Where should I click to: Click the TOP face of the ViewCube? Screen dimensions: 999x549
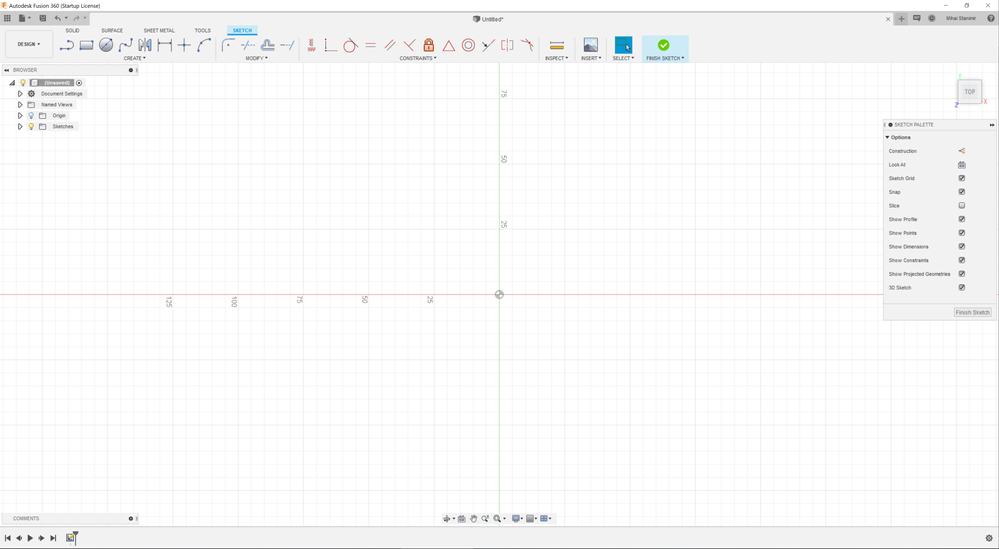(x=969, y=92)
